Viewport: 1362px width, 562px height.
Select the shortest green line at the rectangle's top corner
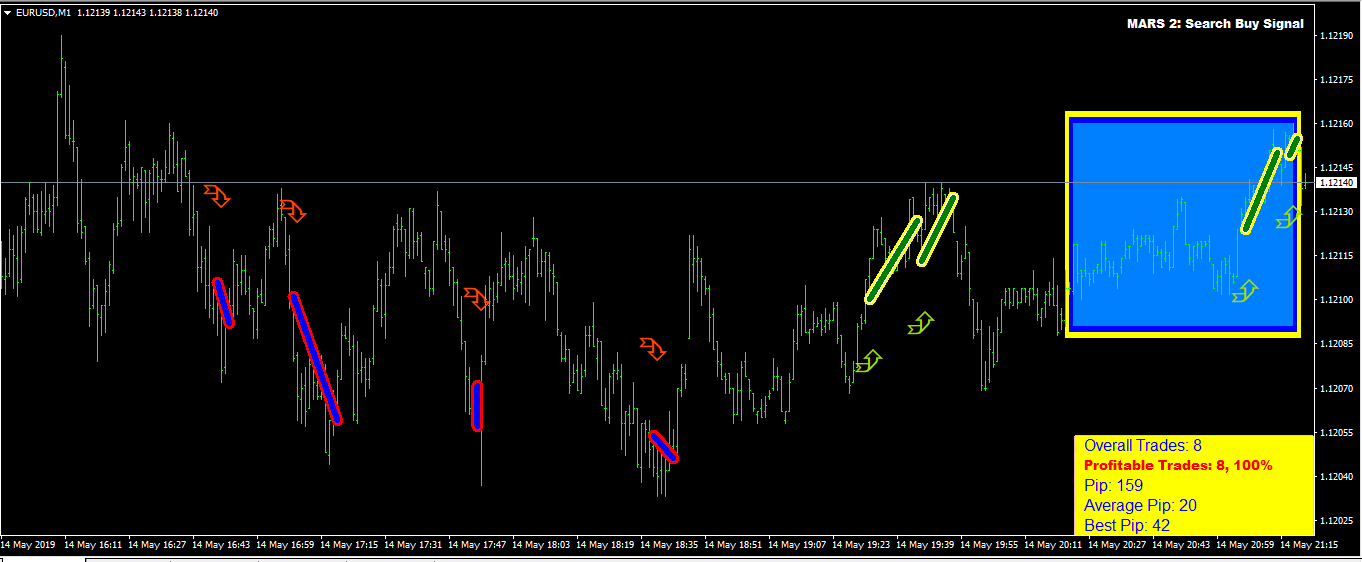point(1294,146)
